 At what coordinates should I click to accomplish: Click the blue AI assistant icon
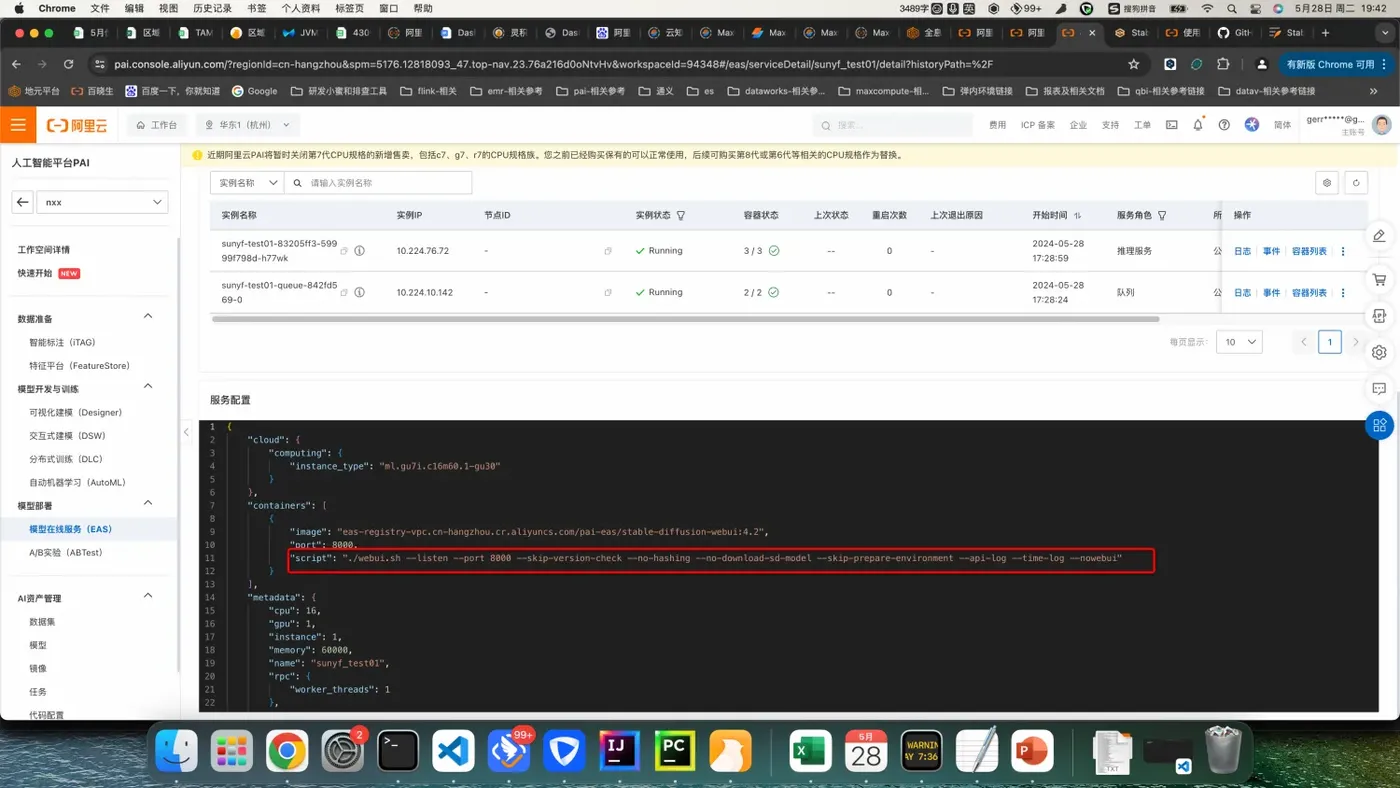point(1252,125)
